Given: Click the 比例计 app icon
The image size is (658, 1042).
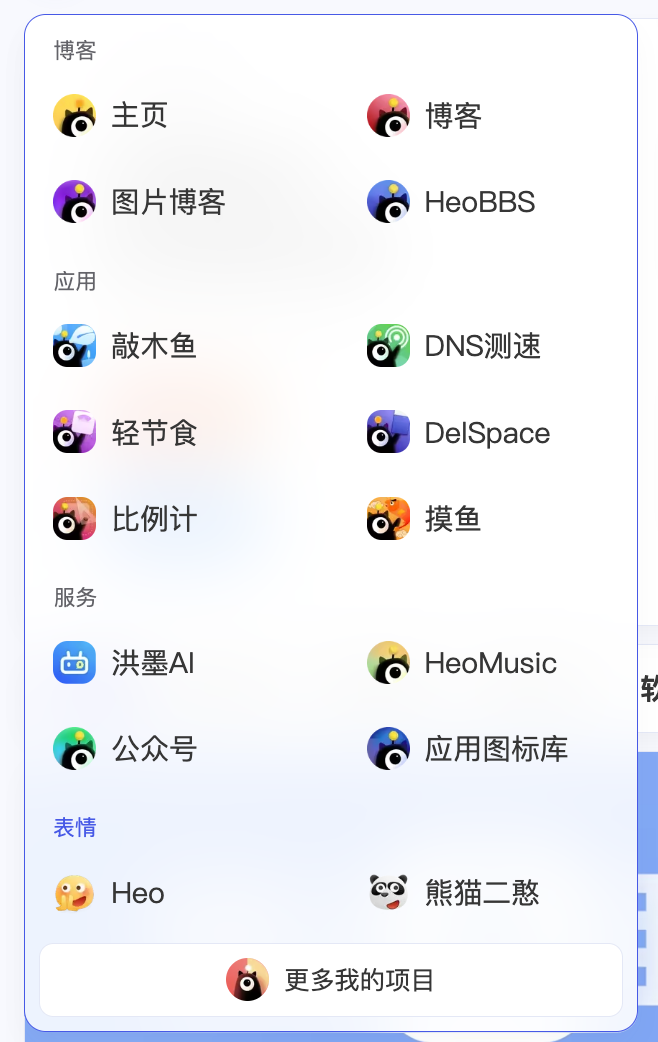Looking at the screenshot, I should [74, 518].
